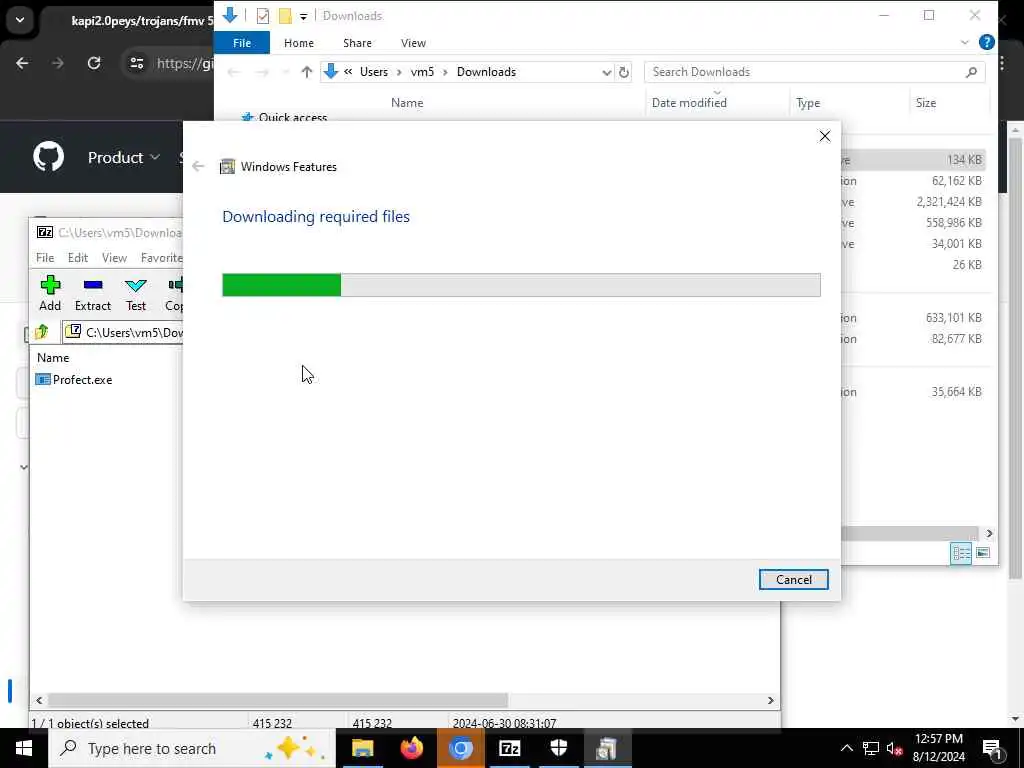
Task: Click the muted volume tray icon
Action: 895,748
